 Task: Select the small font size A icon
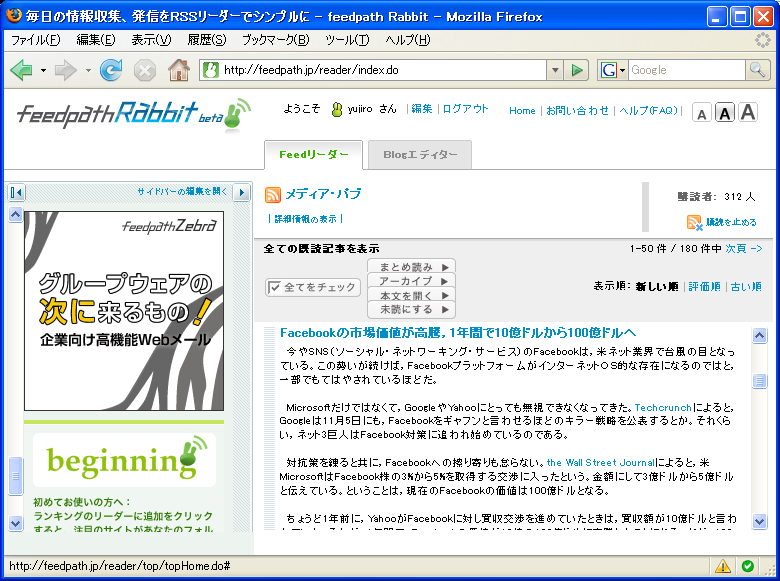pos(701,114)
